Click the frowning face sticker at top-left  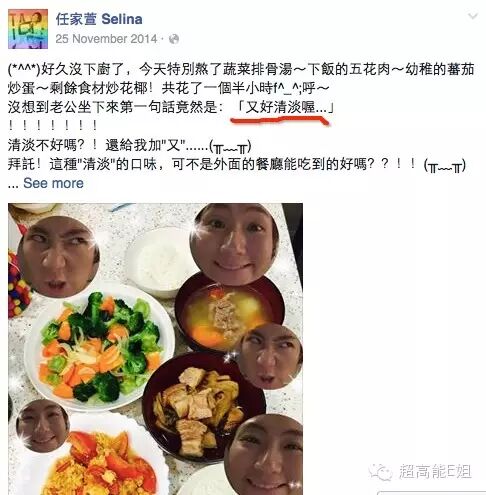click(x=58, y=257)
